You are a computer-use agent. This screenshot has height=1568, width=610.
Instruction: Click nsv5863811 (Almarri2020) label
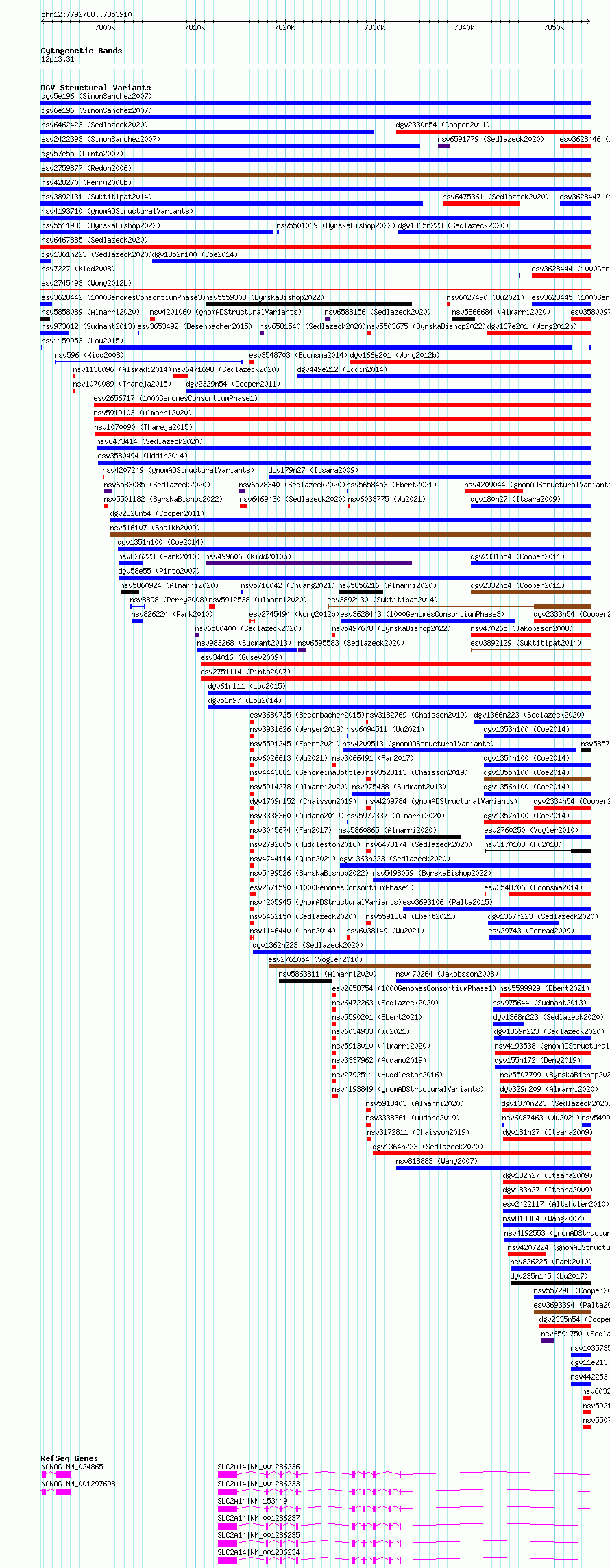point(328,975)
